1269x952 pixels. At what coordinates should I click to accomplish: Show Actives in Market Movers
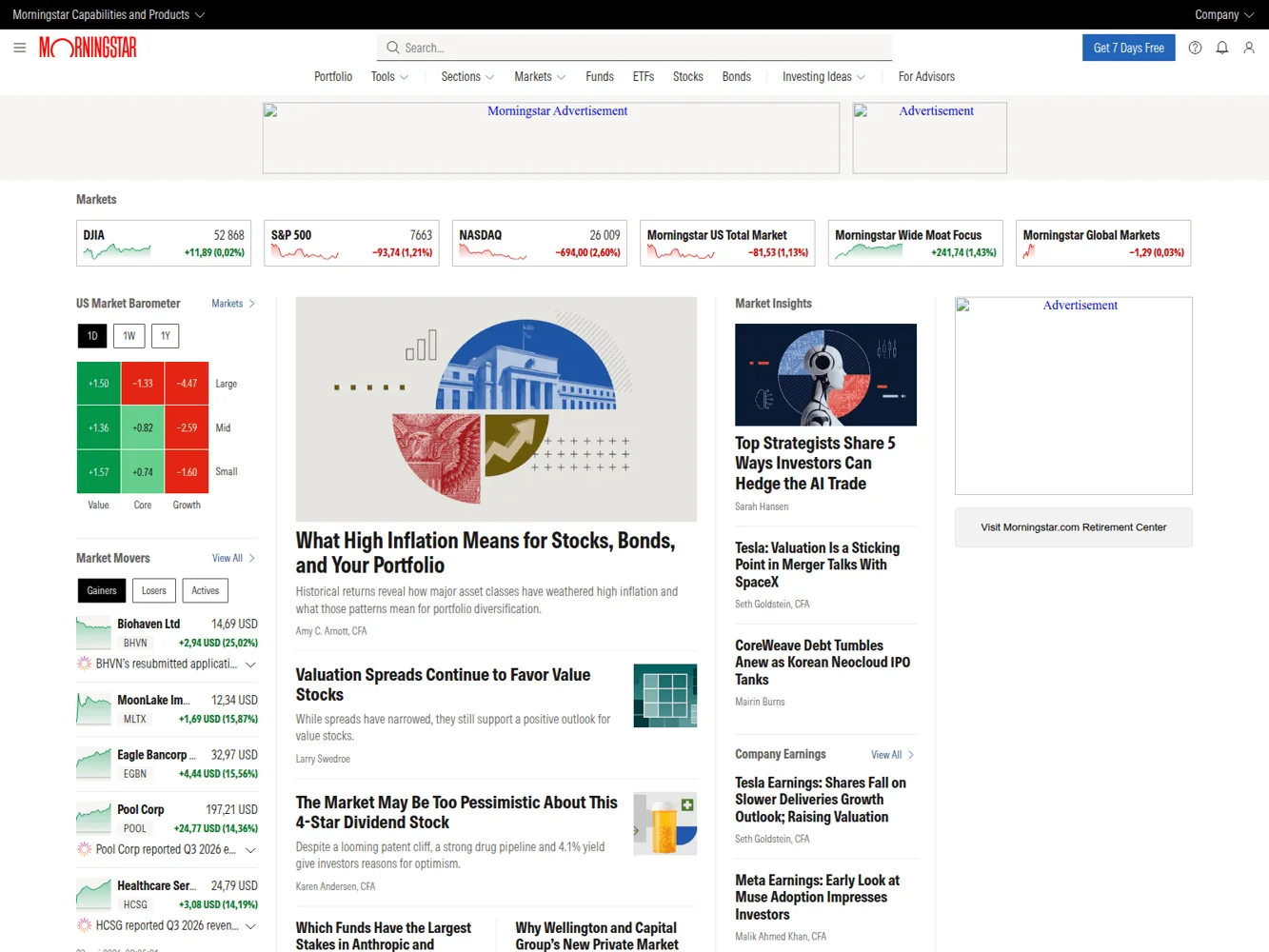pos(206,591)
